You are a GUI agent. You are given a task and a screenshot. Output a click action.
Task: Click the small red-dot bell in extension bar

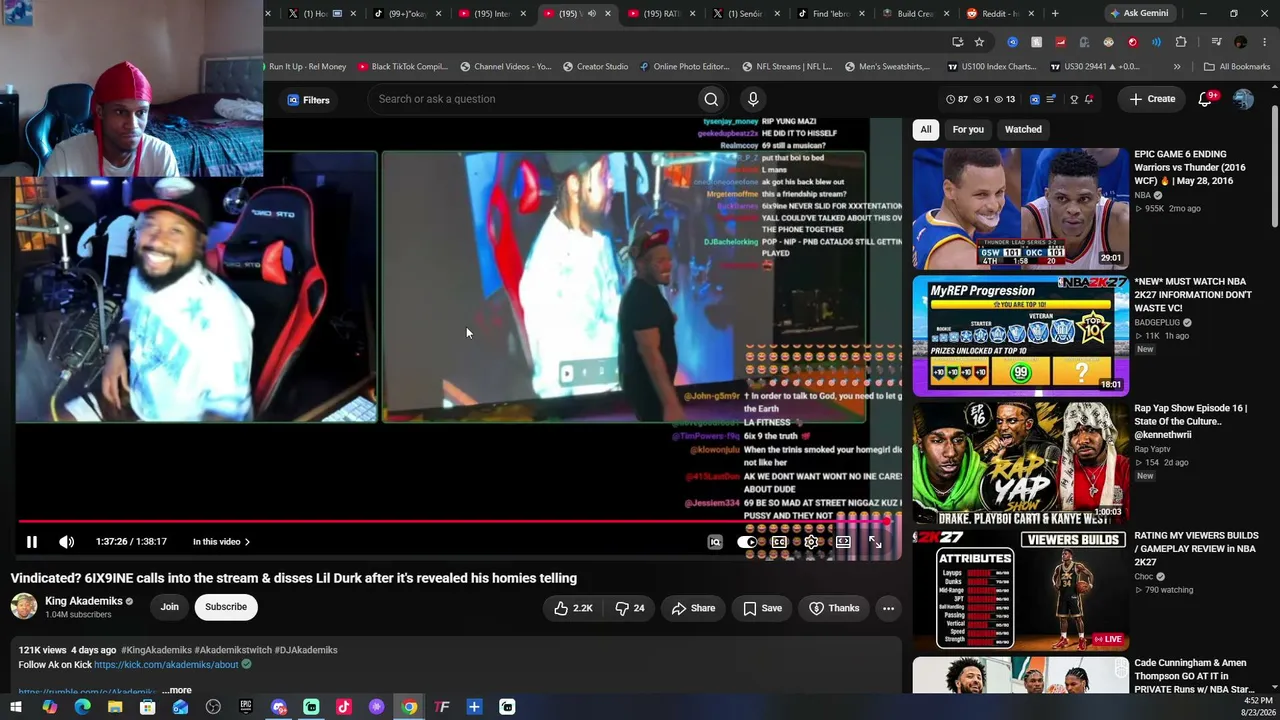coord(1089,99)
